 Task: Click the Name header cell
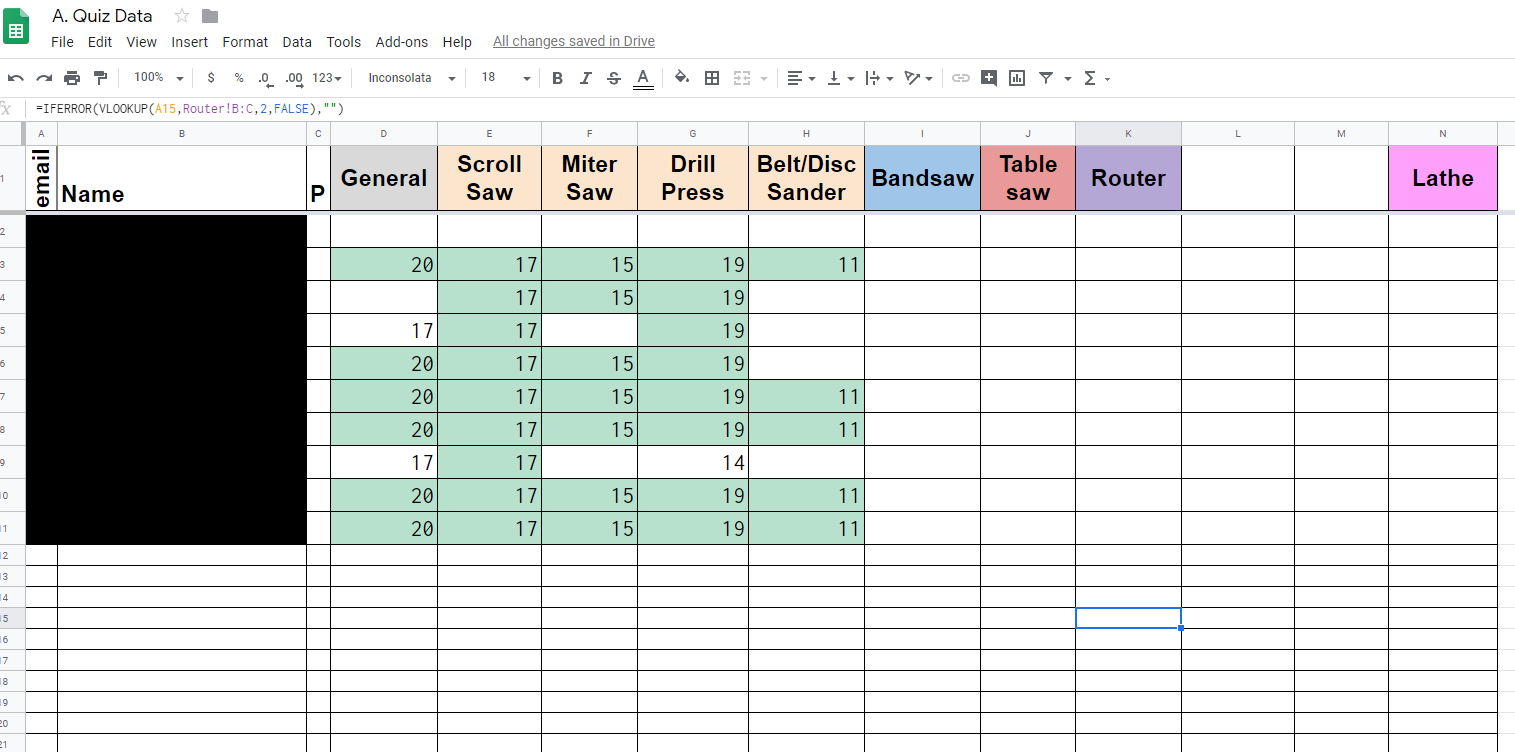pyautogui.click(x=182, y=178)
